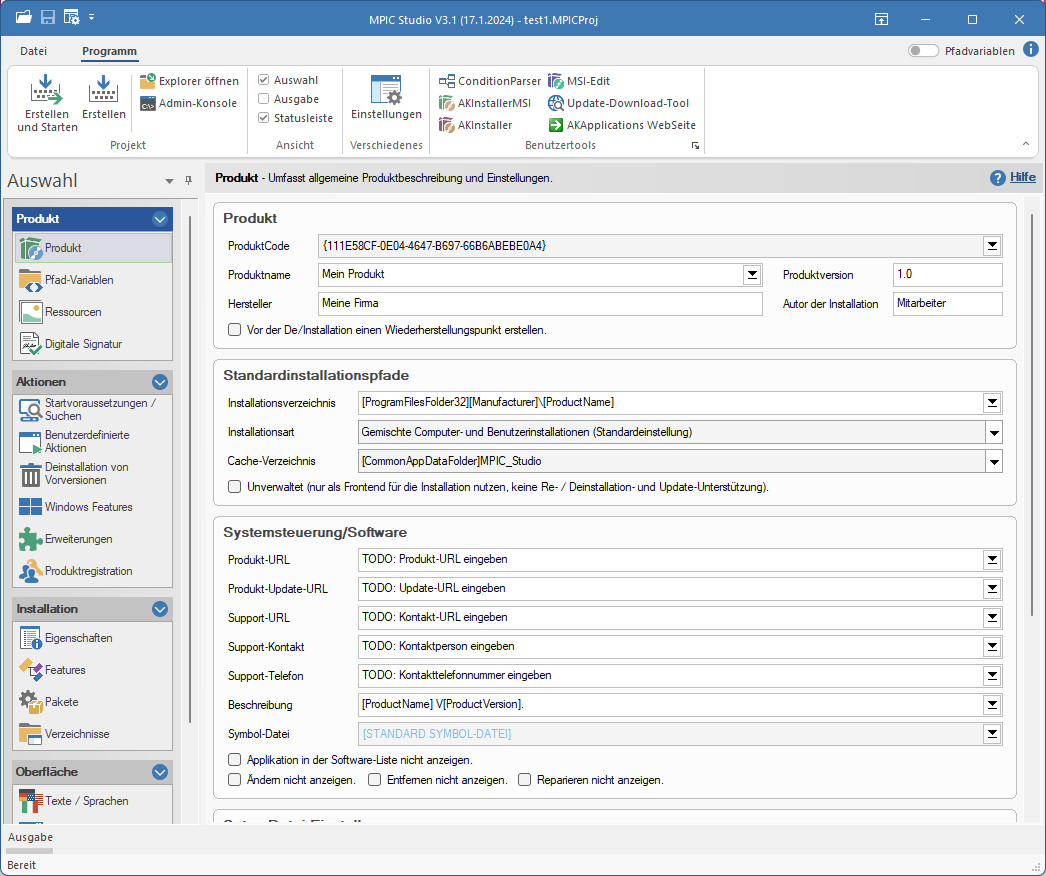Open Startvoraussetzungen / Suchen

click(x=93, y=410)
